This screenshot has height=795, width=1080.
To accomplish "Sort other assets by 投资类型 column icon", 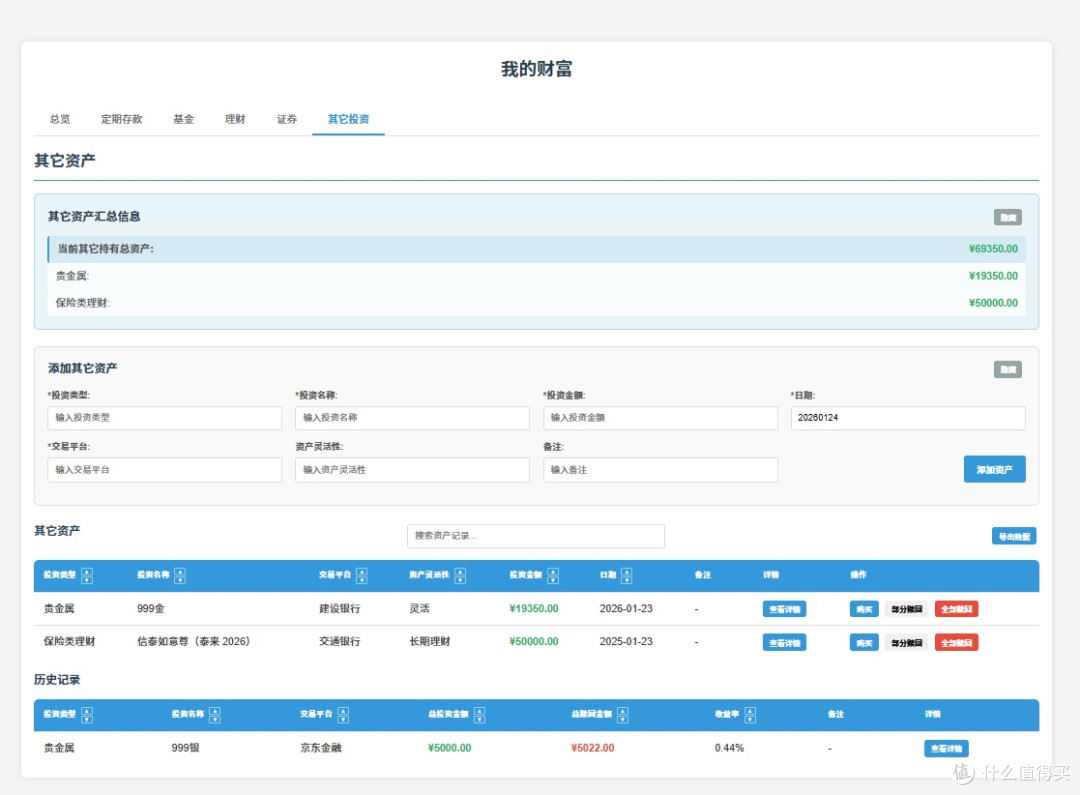I will pos(87,575).
